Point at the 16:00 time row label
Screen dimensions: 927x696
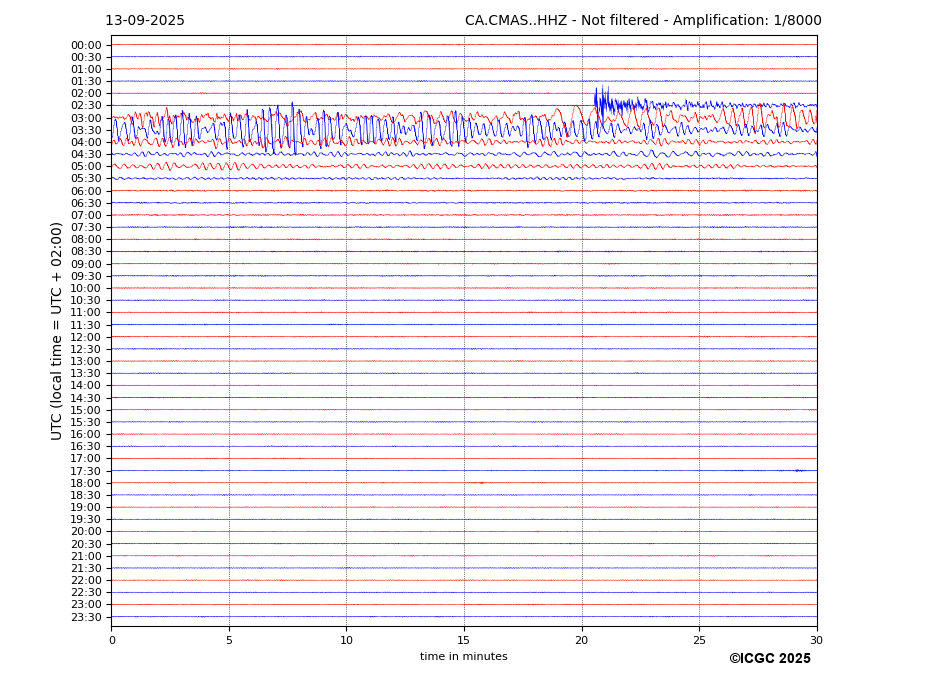click(86, 435)
